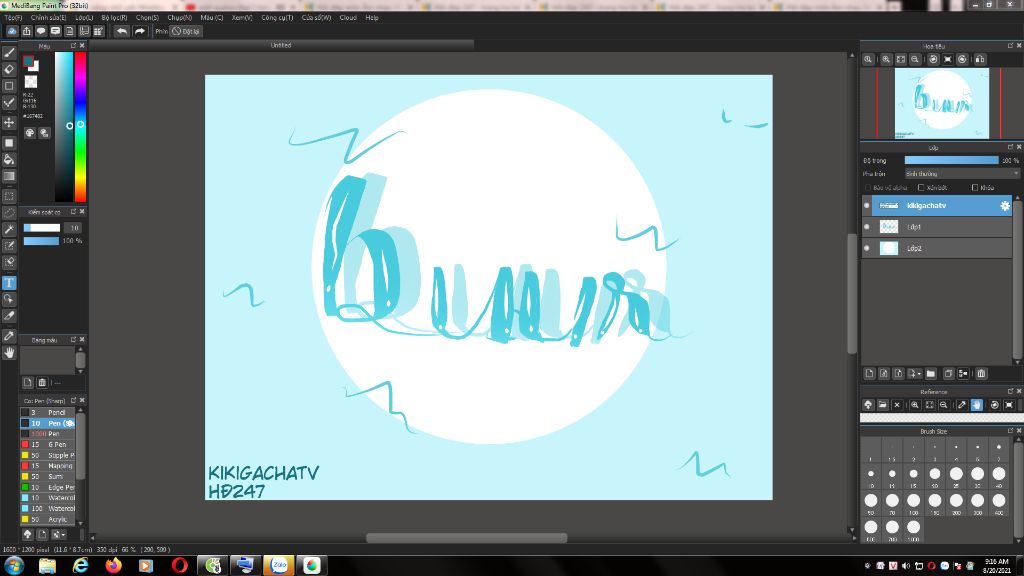Toggle the Xén bớt clipping checkbox
Screen dimensions: 1024x576
coord(921,187)
